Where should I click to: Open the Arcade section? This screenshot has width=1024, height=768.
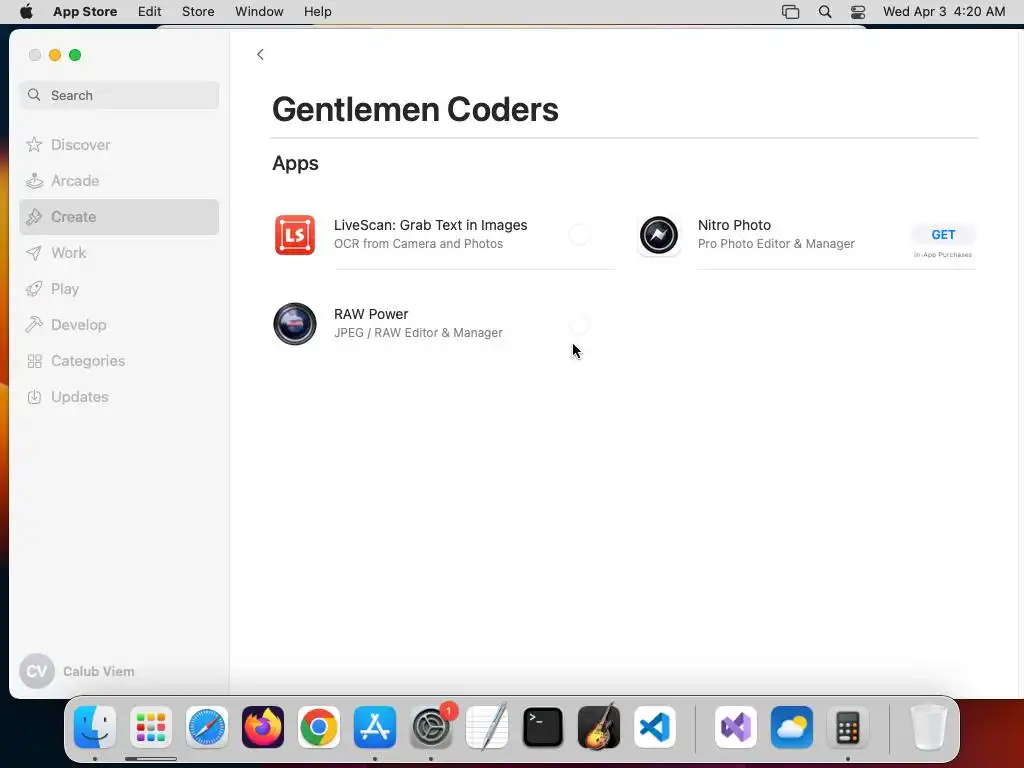[x=119, y=181]
